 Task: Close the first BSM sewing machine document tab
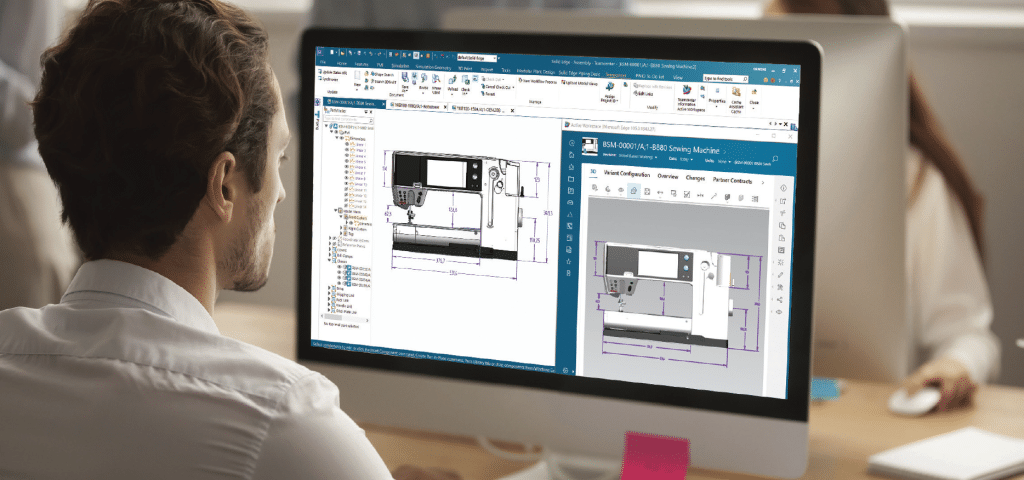coord(383,104)
